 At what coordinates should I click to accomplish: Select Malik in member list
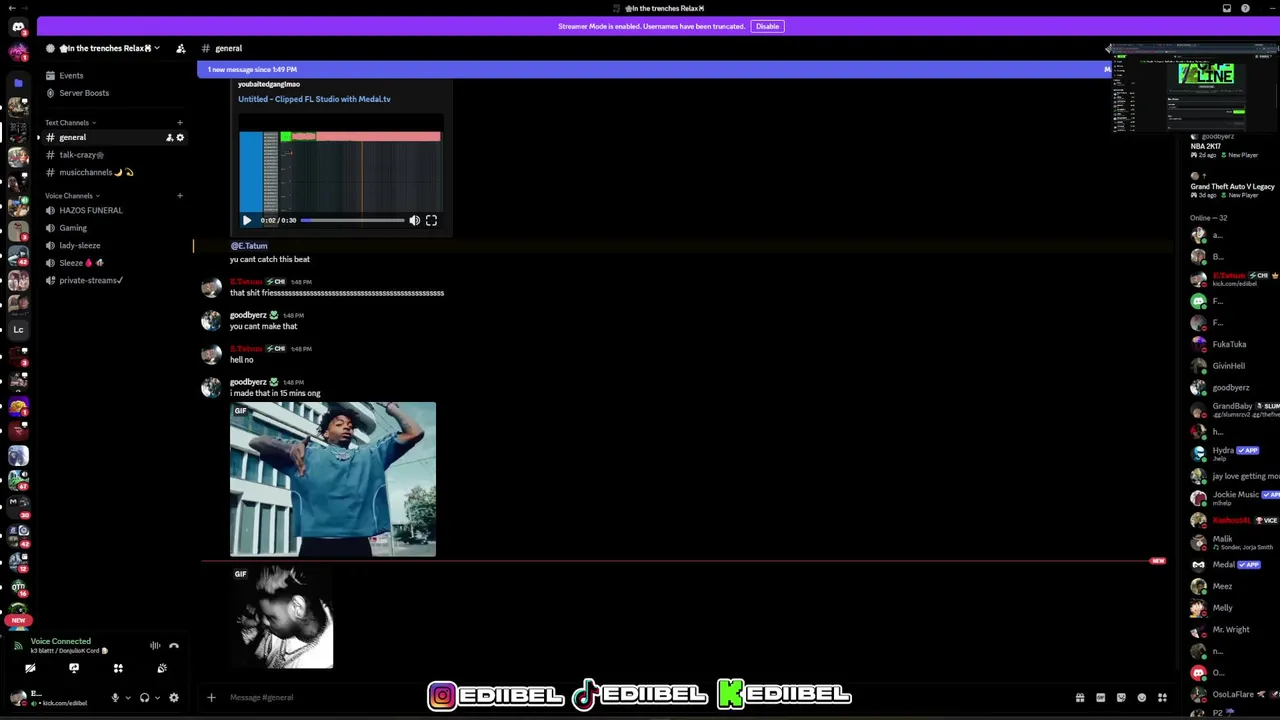tap(1234, 542)
